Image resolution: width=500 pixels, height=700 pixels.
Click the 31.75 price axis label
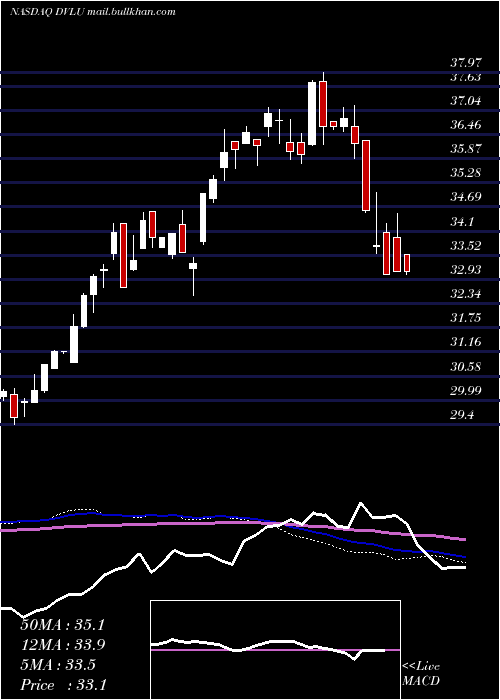tap(466, 318)
